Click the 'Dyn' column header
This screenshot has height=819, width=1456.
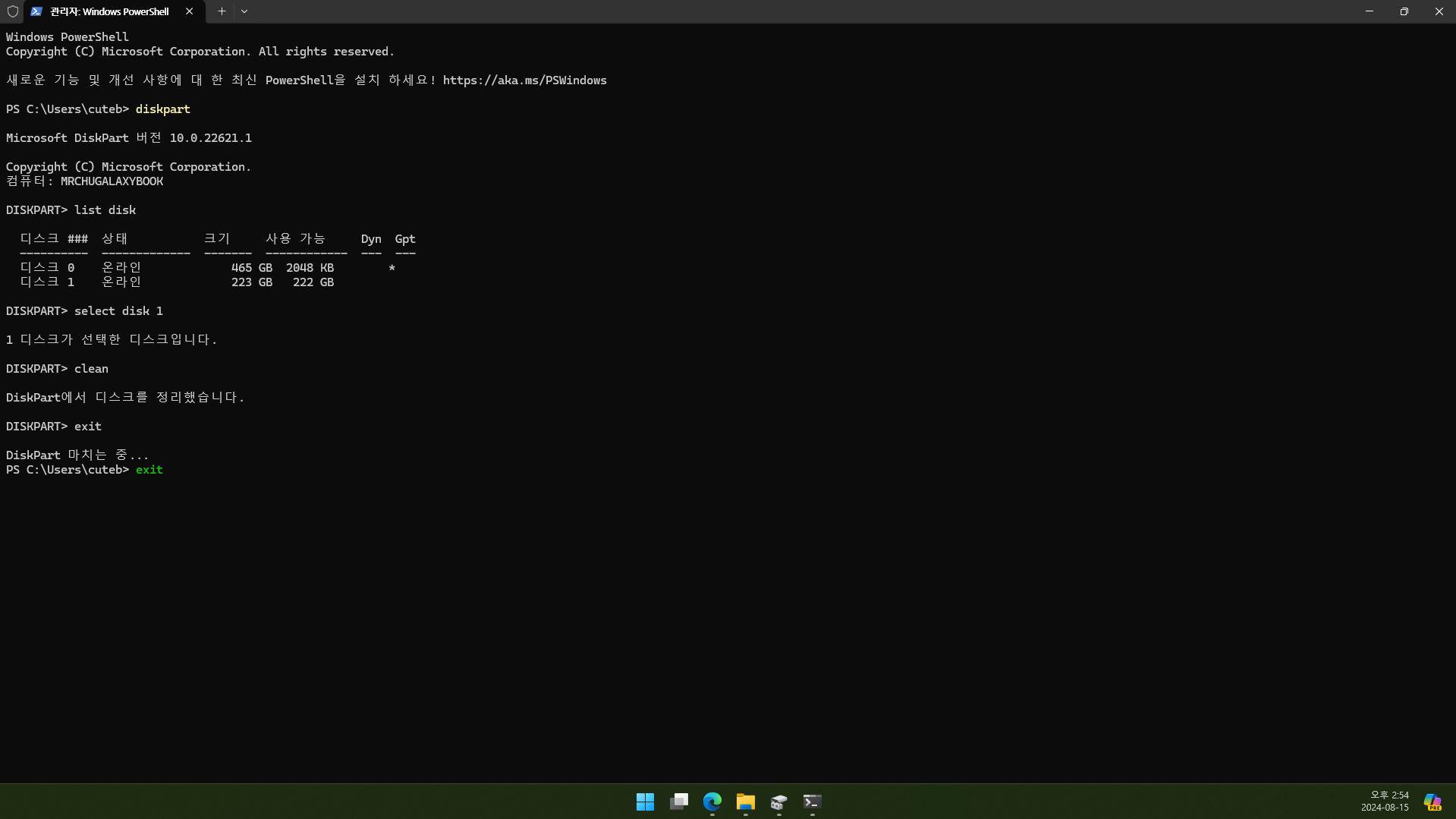tap(371, 239)
